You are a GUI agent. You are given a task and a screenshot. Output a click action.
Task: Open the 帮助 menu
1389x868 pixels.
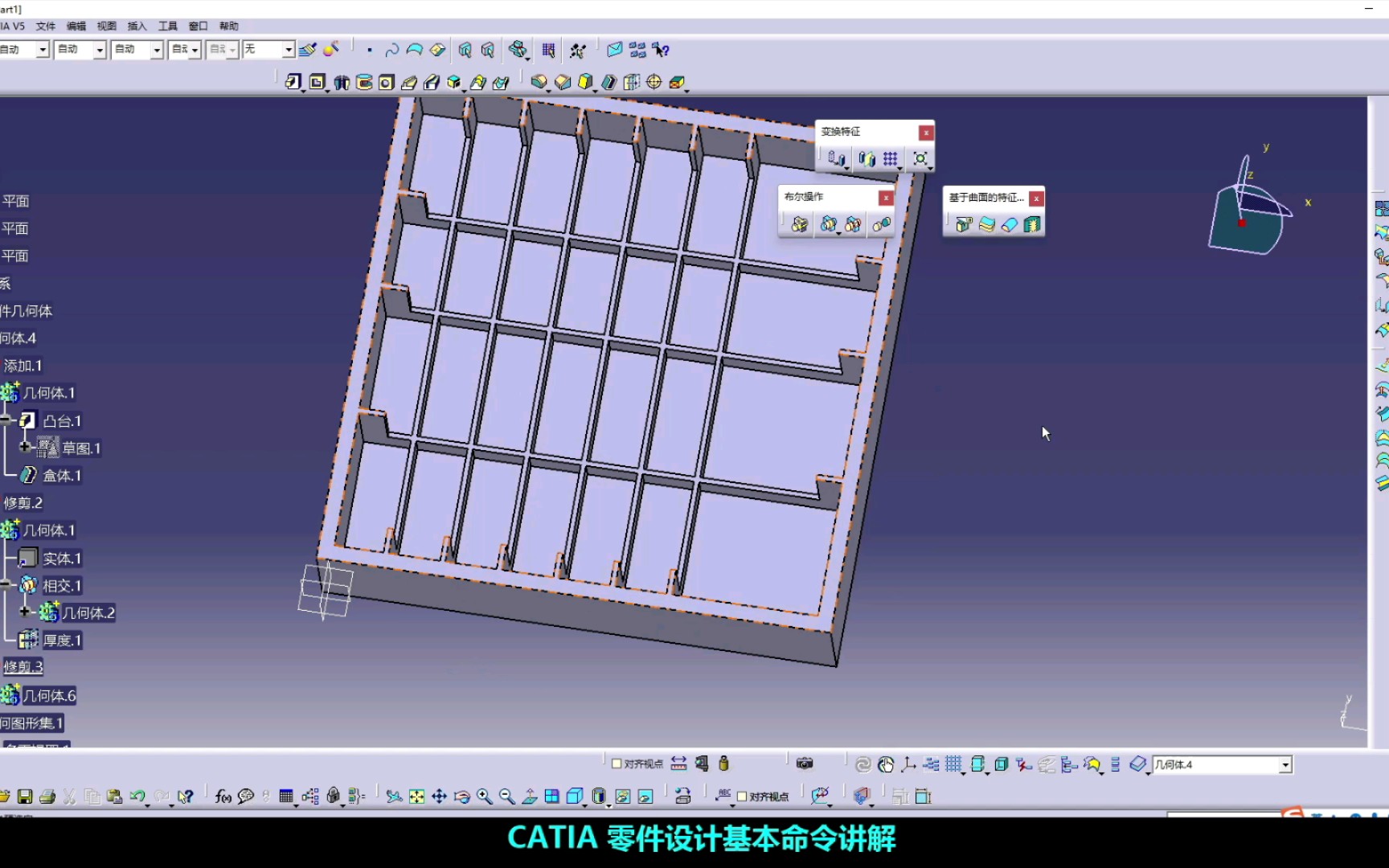[x=229, y=27]
